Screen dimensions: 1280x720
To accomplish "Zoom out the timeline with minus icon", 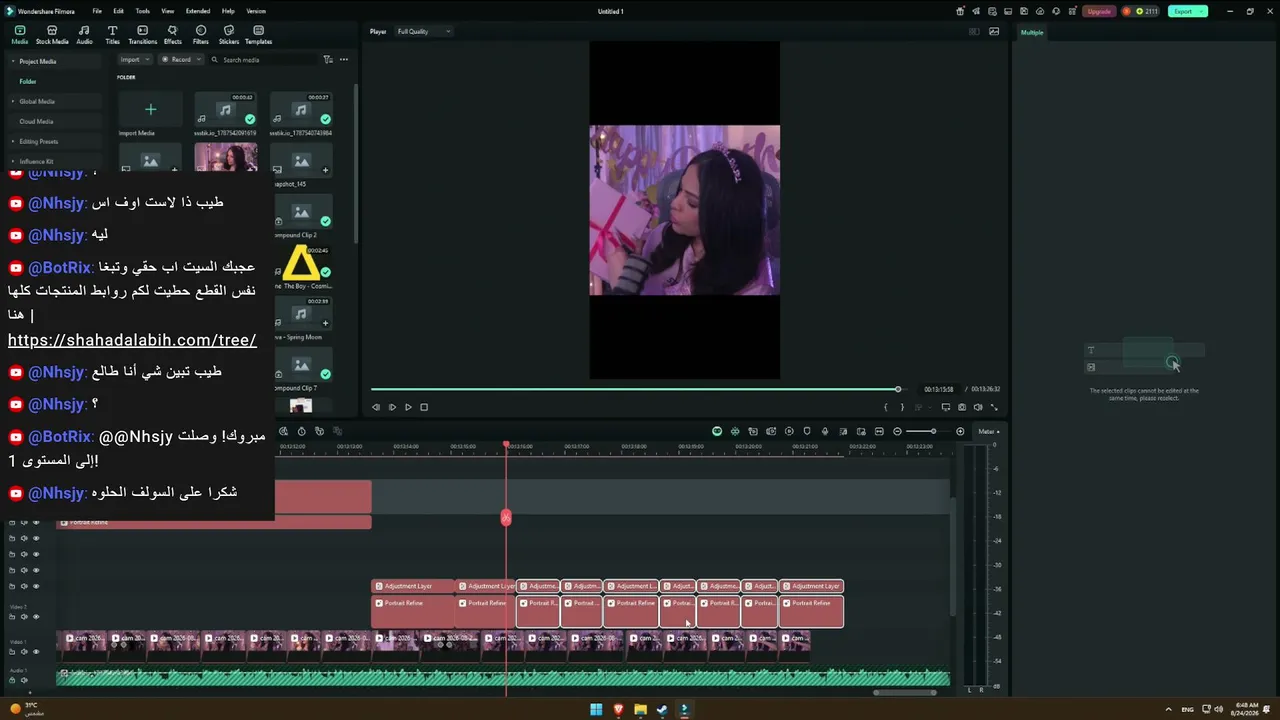I will pos(897,431).
